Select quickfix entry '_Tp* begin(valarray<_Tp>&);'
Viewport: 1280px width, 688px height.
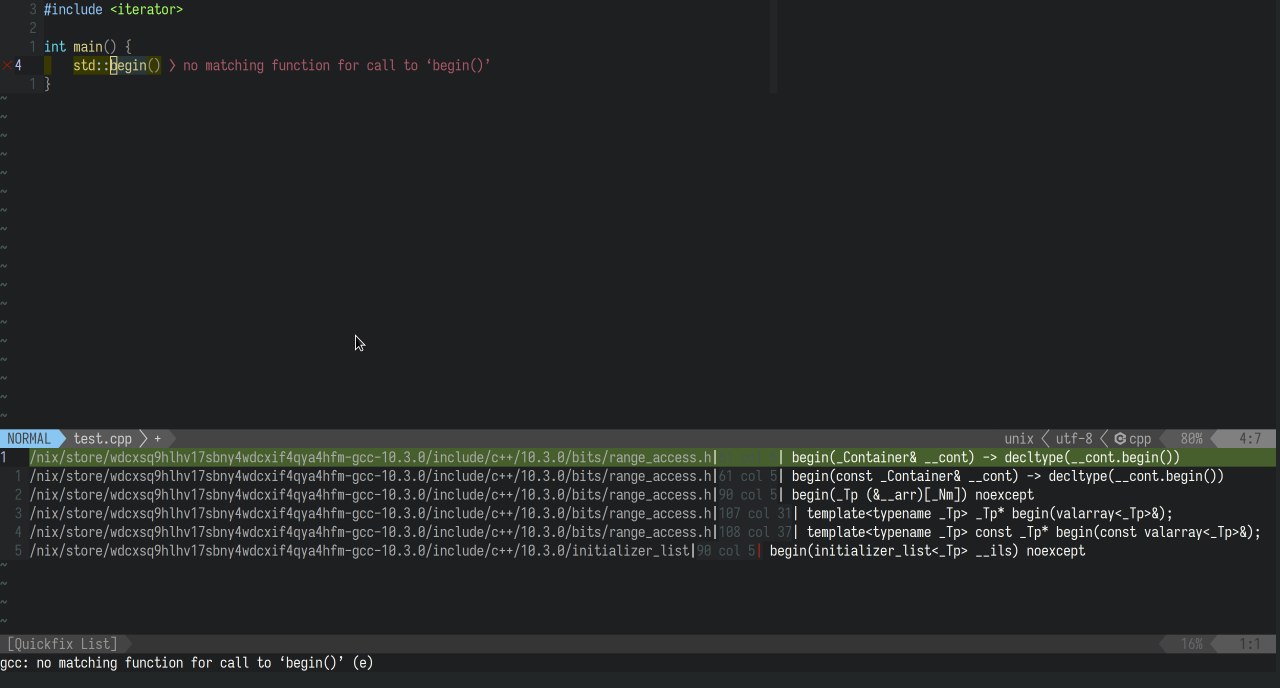click(x=640, y=514)
